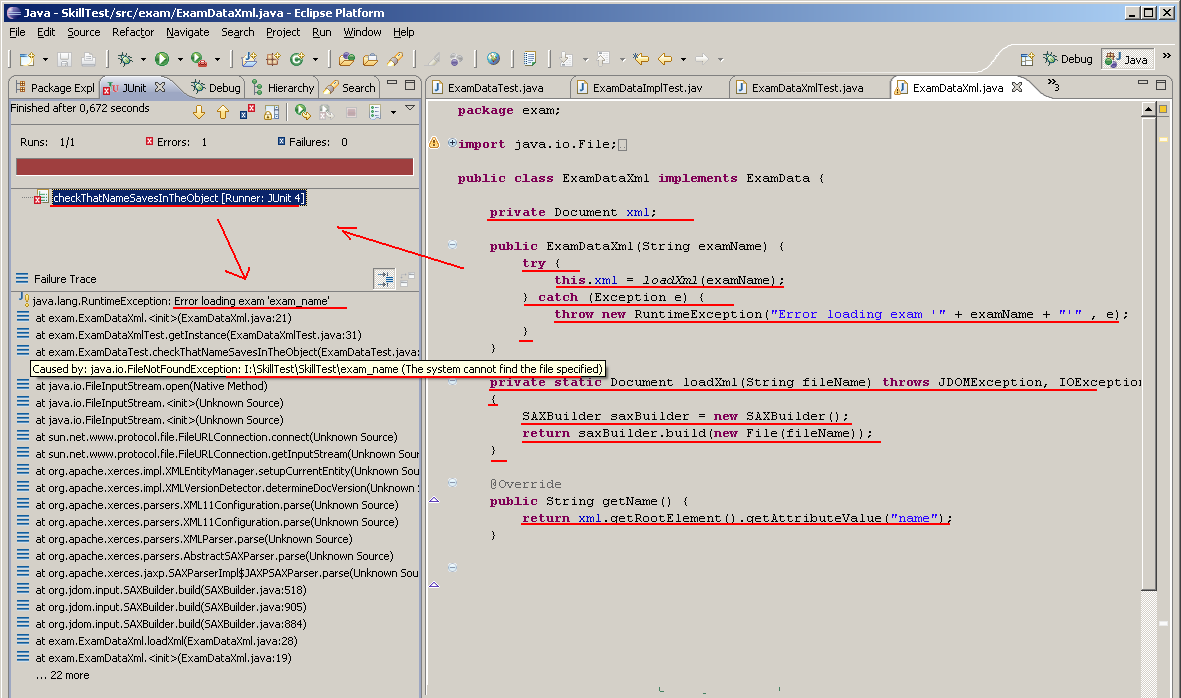The image size is (1181, 698).
Task: Rerun the JUnit test
Action: tap(300, 112)
